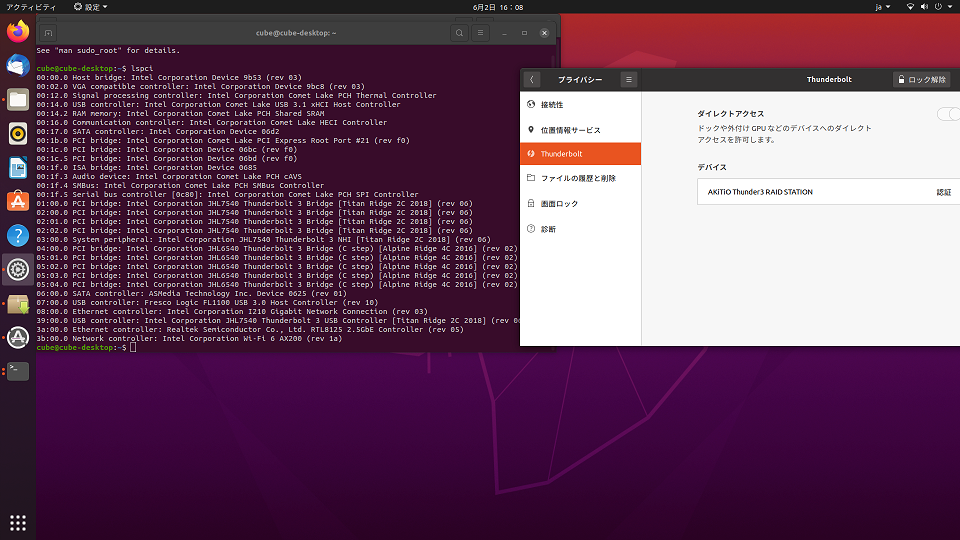Click デバイス section heading

pos(711,167)
